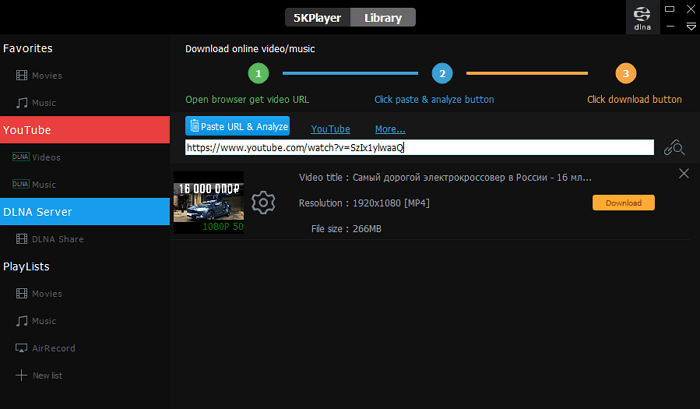The width and height of the screenshot is (700, 409).
Task: Open Music under Favorites
Action: pos(43,102)
